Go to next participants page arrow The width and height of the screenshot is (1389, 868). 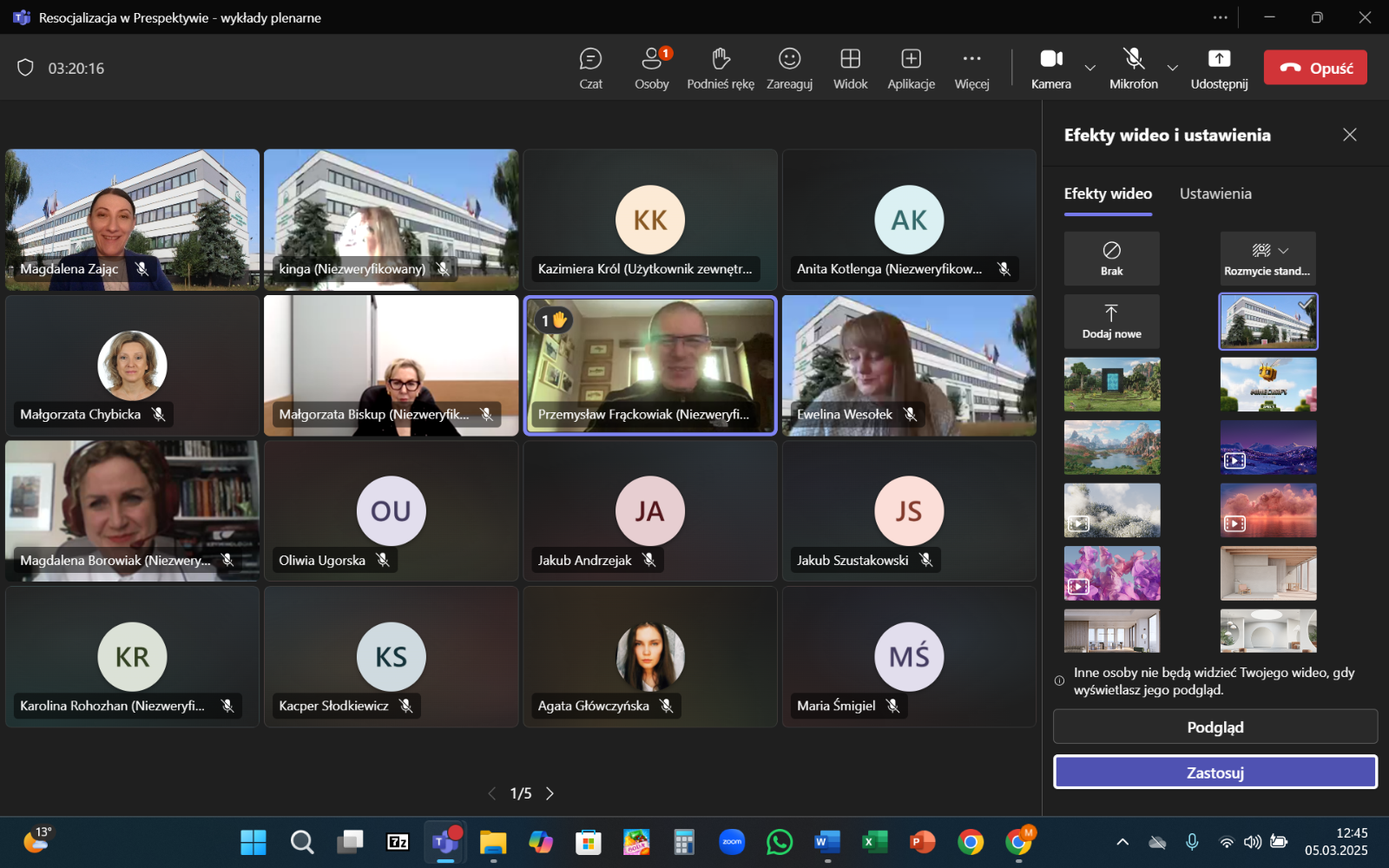pyautogui.click(x=550, y=793)
